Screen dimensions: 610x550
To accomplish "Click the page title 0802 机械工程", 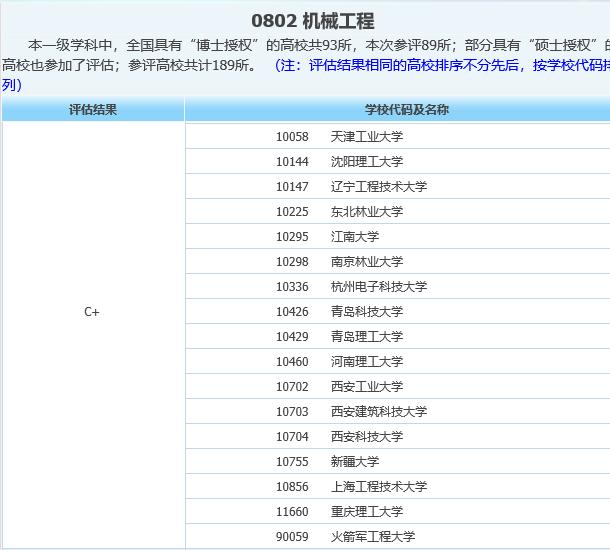I will tap(312, 21).
